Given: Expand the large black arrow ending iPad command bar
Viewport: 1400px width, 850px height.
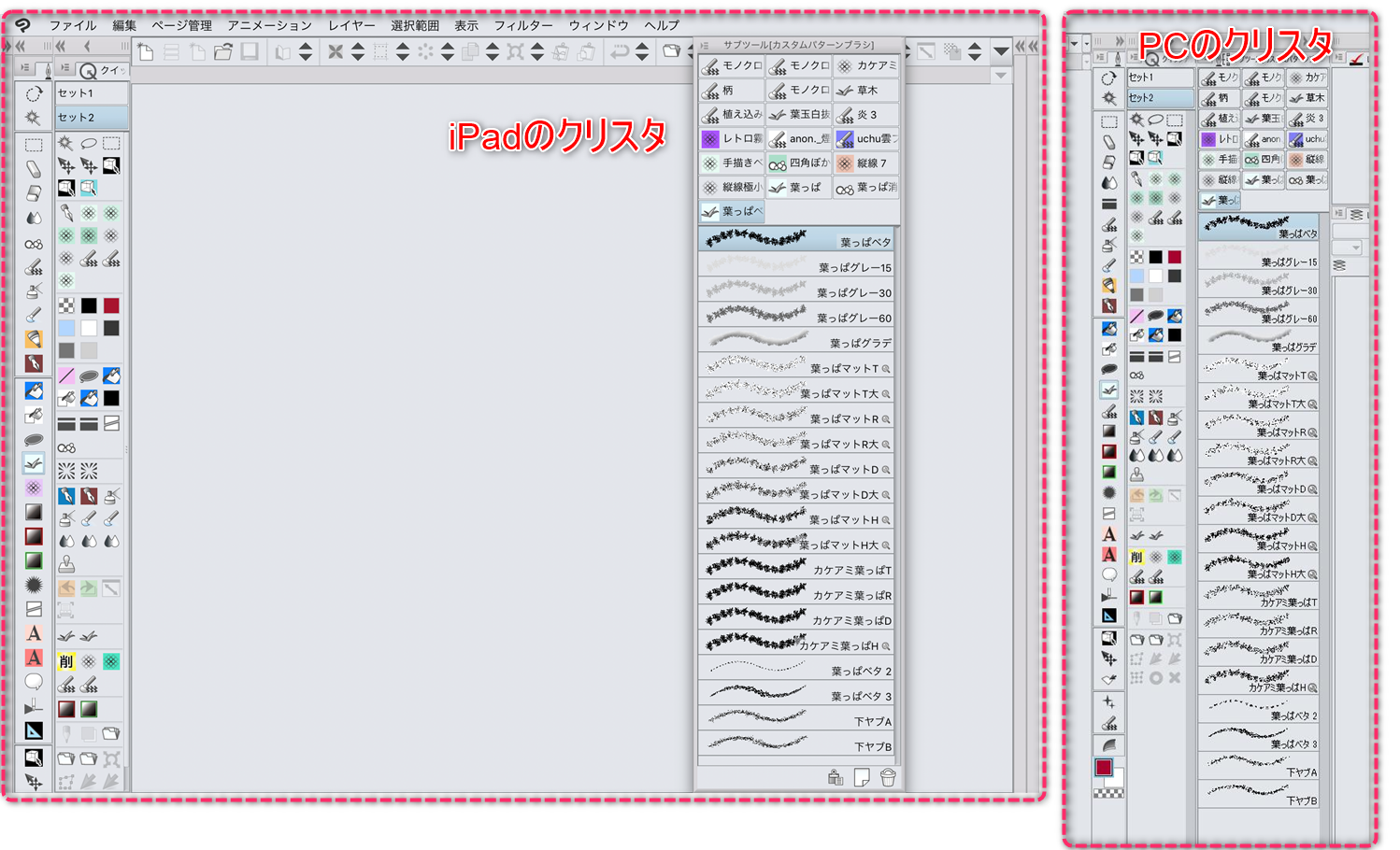Looking at the screenshot, I should (x=1001, y=51).
